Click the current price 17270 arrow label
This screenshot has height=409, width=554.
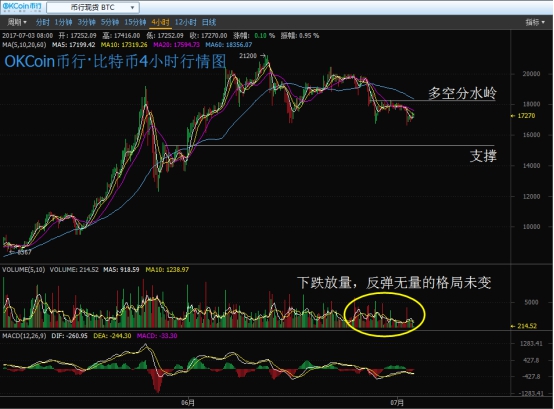click(523, 115)
